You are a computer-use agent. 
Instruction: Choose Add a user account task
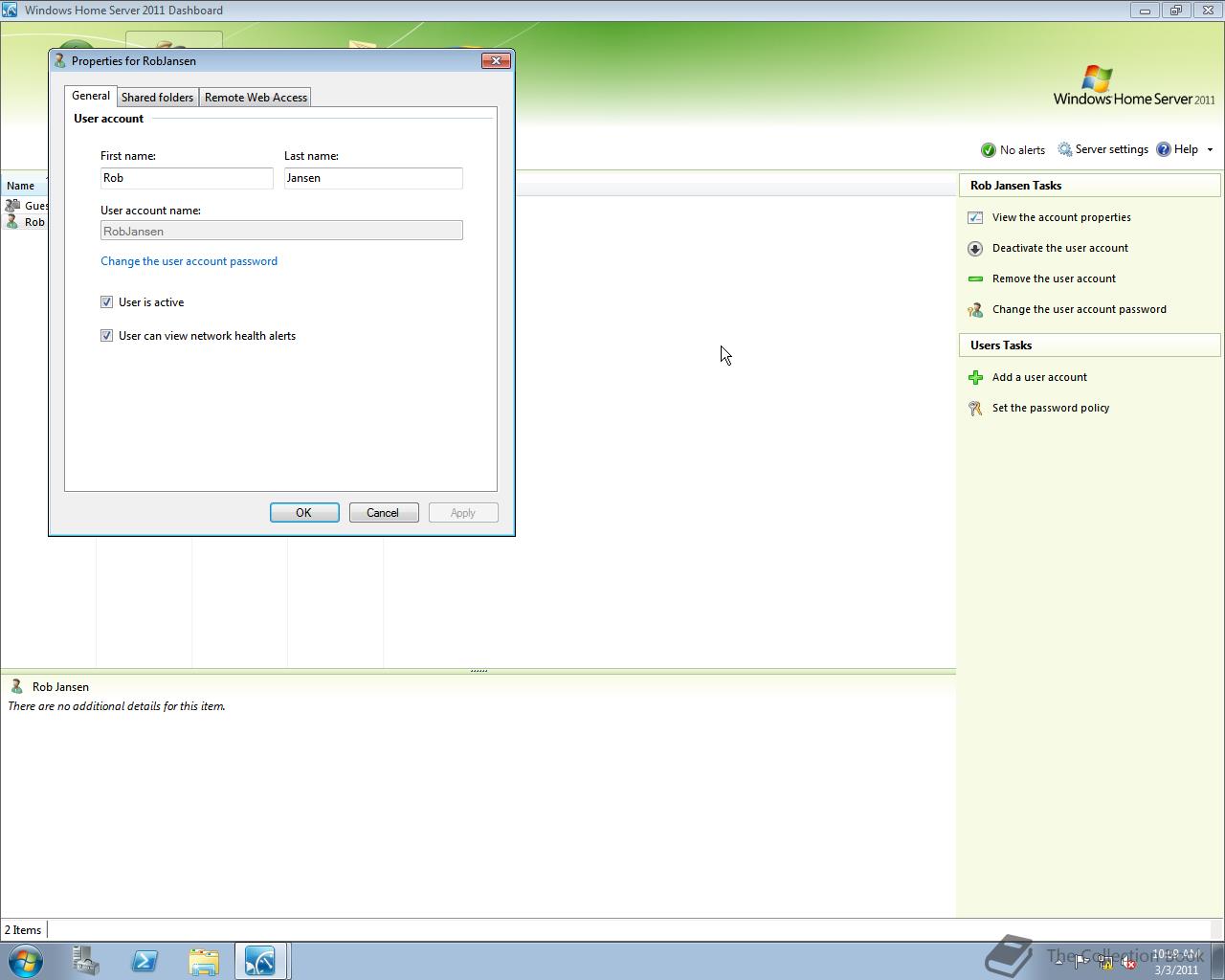[x=1039, y=377]
